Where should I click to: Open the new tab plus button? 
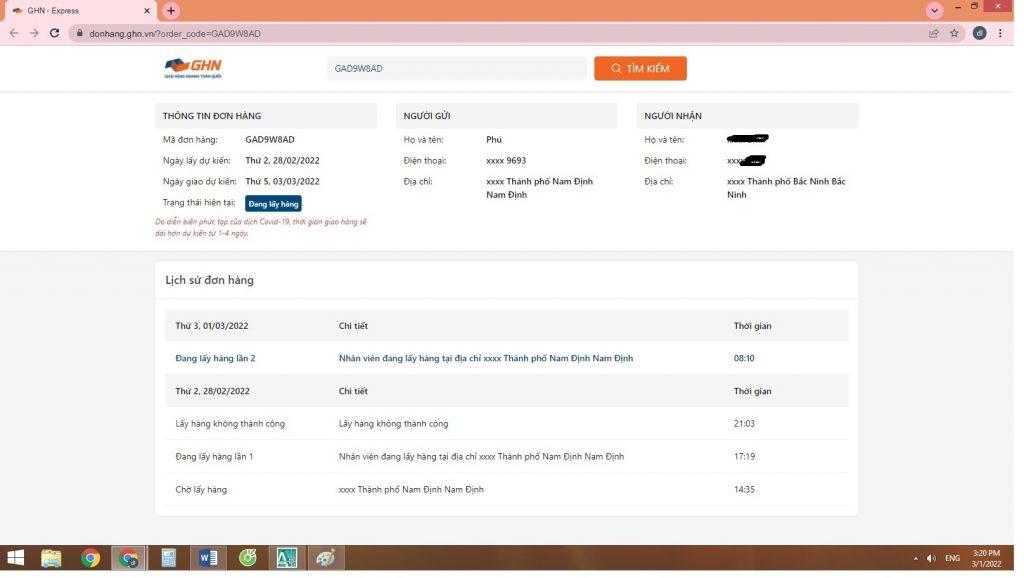(x=171, y=10)
